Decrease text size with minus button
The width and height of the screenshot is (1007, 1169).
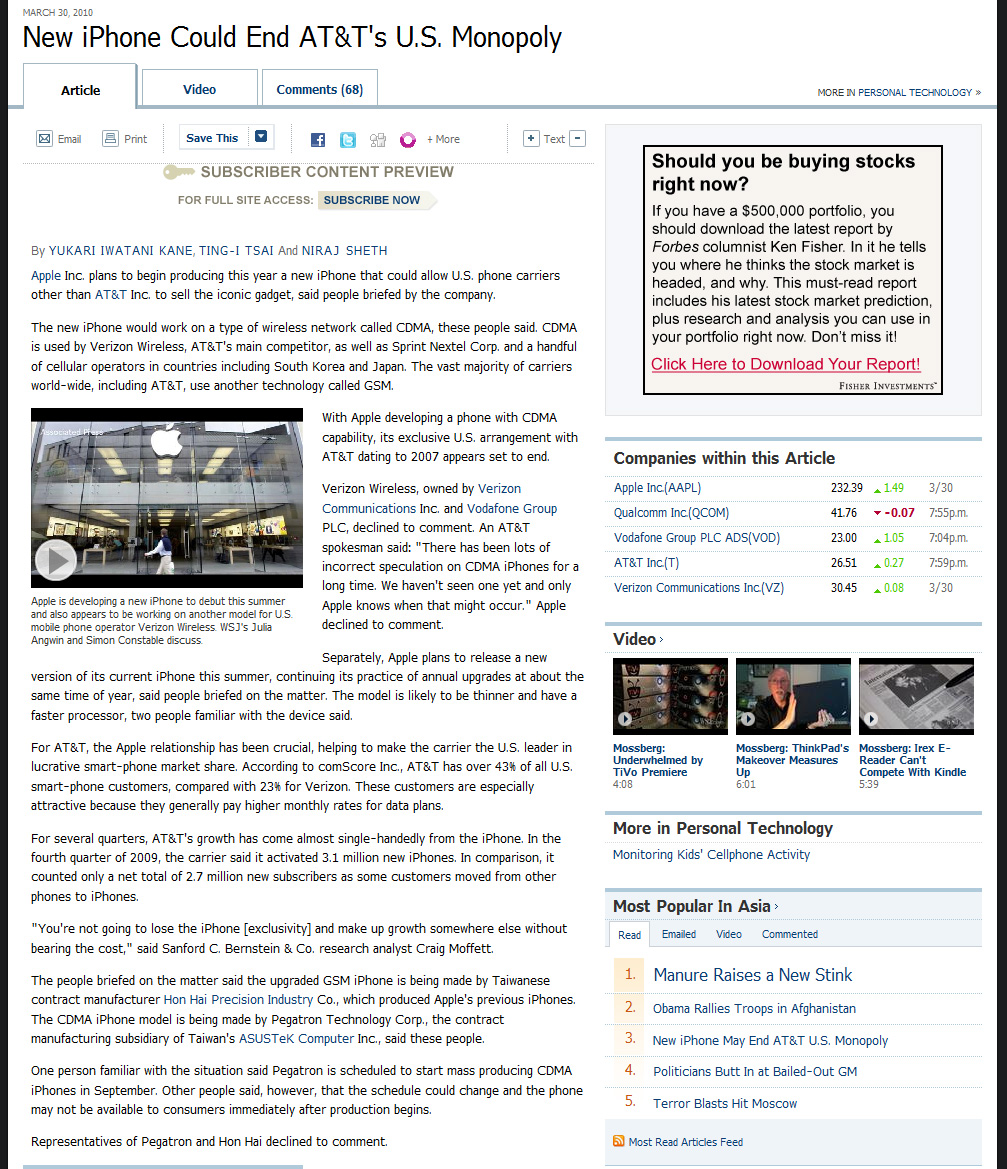(x=578, y=139)
